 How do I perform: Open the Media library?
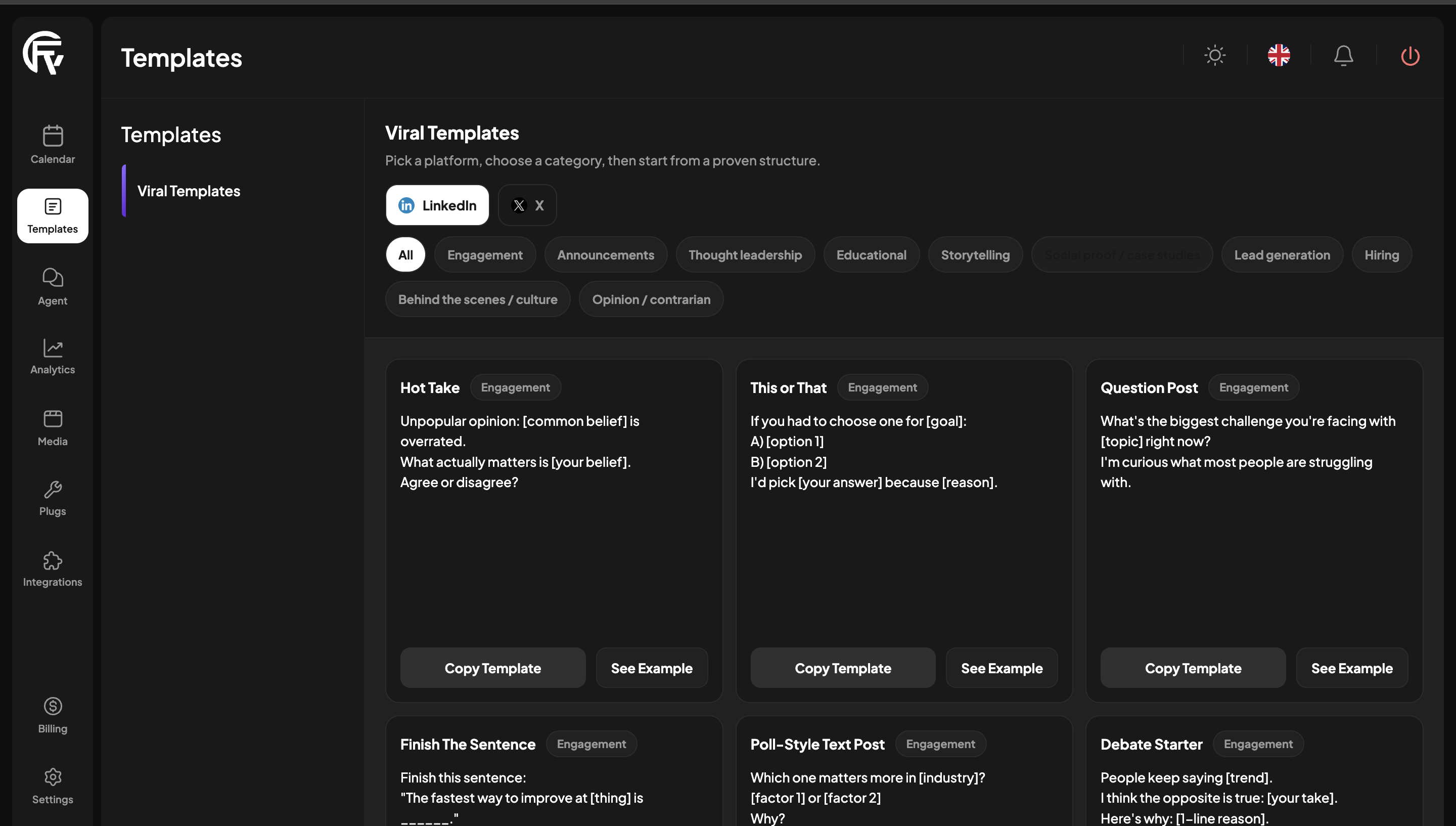coord(52,428)
